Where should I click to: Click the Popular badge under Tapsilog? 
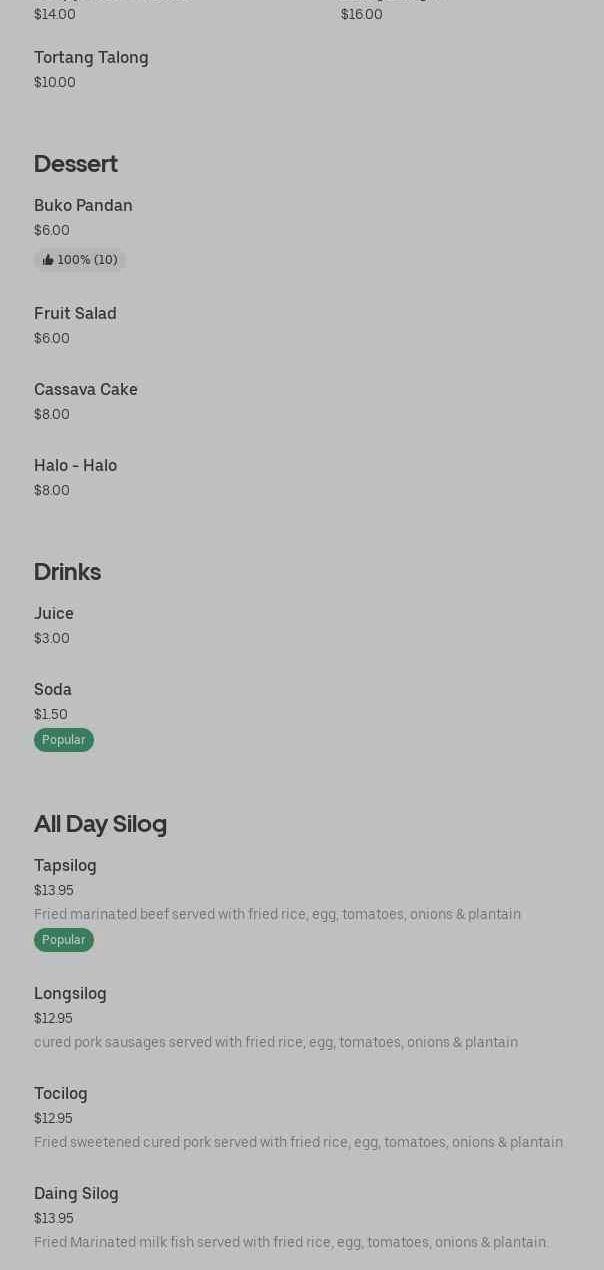64,940
